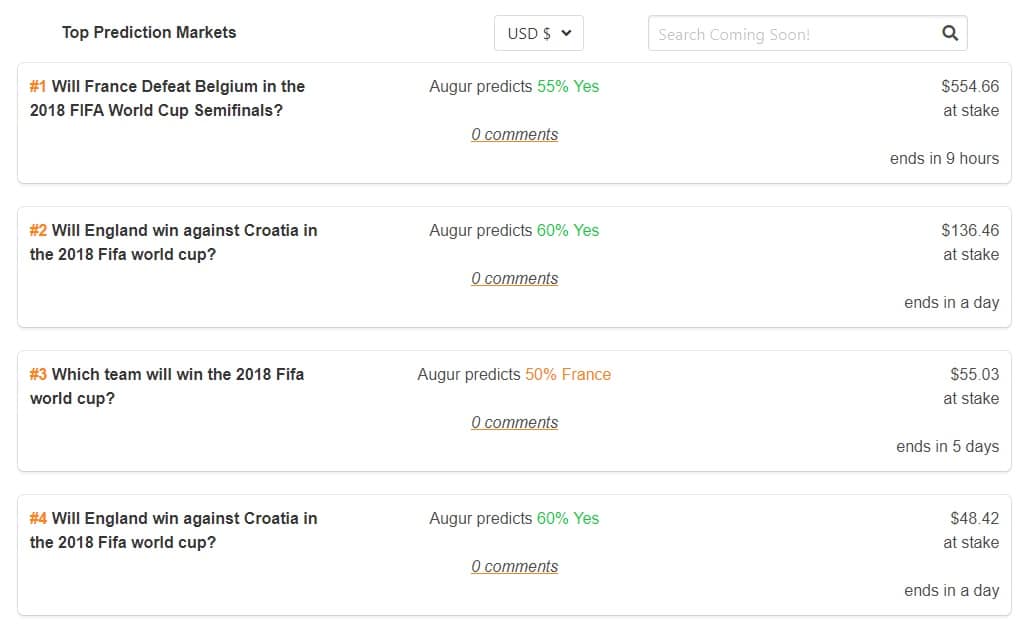View comments on the France-Belgium market
Image resolution: width=1027 pixels, height=624 pixels.
point(515,134)
